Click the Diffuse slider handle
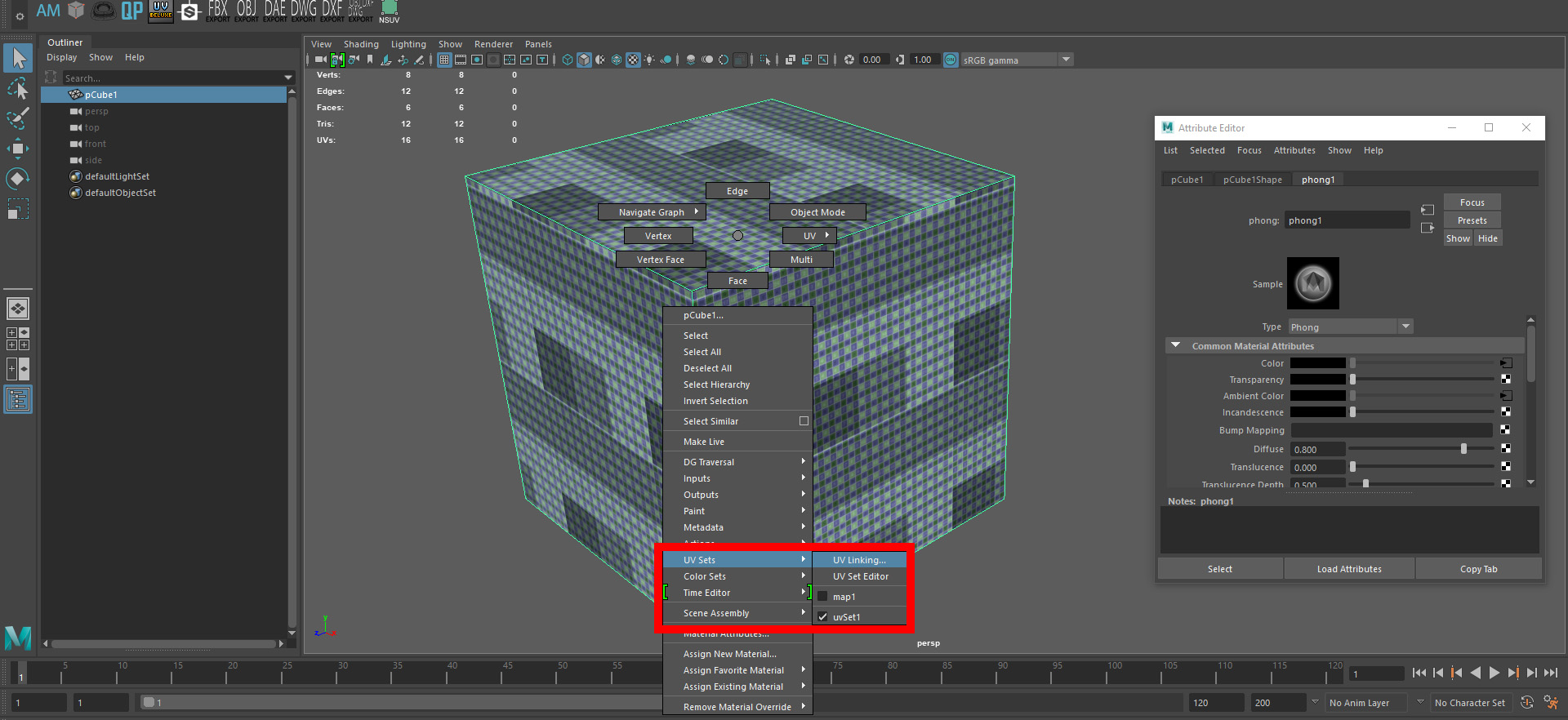The height and width of the screenshot is (720, 1568). (x=1463, y=449)
